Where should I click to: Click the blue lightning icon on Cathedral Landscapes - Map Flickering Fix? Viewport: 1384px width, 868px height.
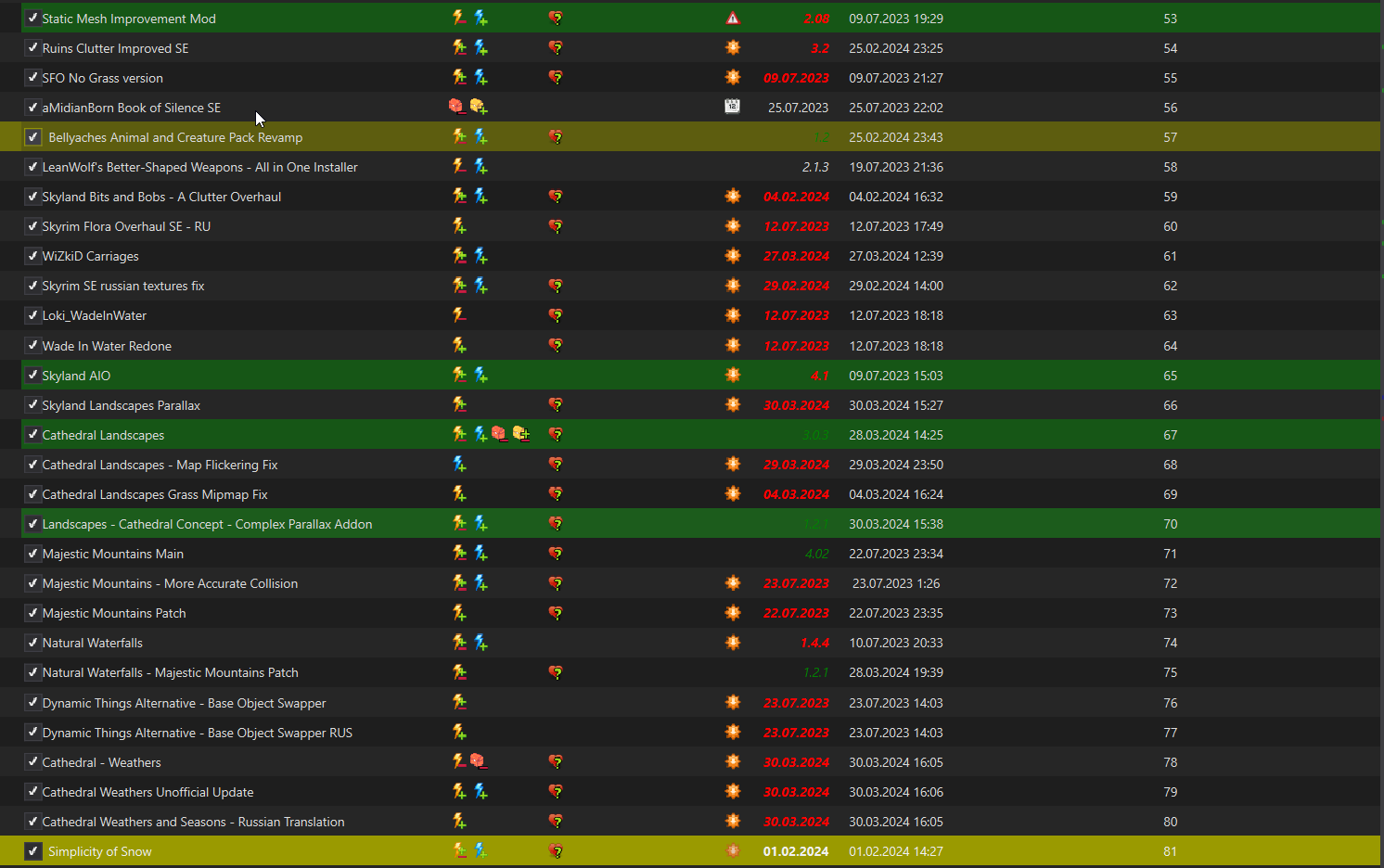(x=459, y=464)
